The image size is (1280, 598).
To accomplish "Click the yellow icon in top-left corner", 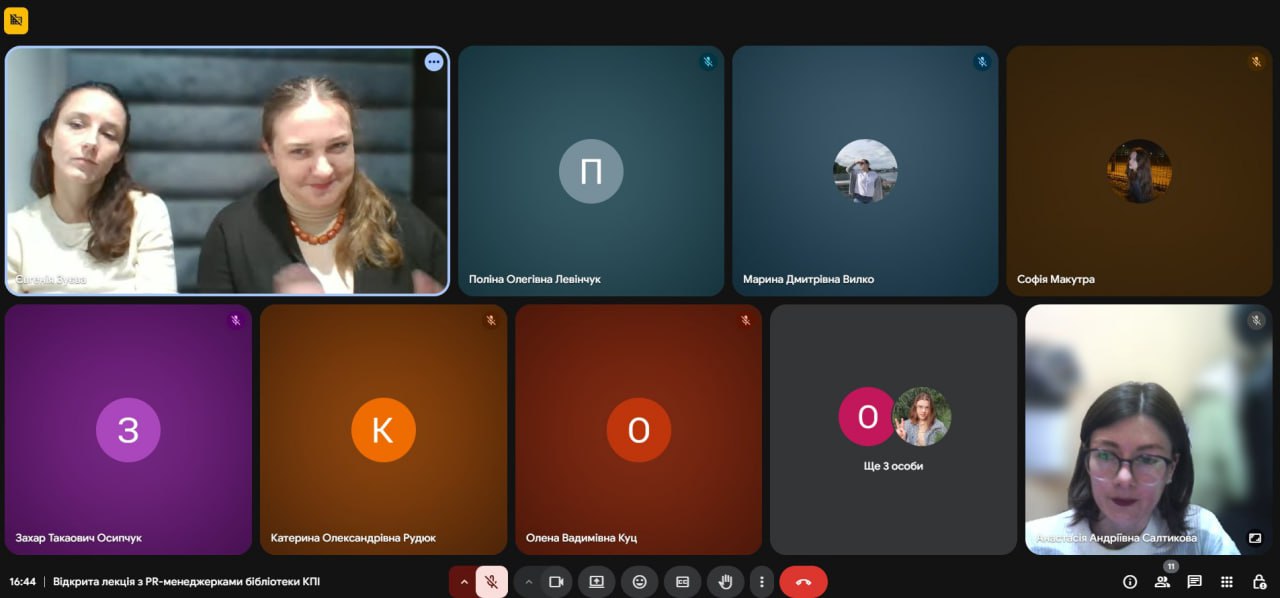I will tap(16, 20).
